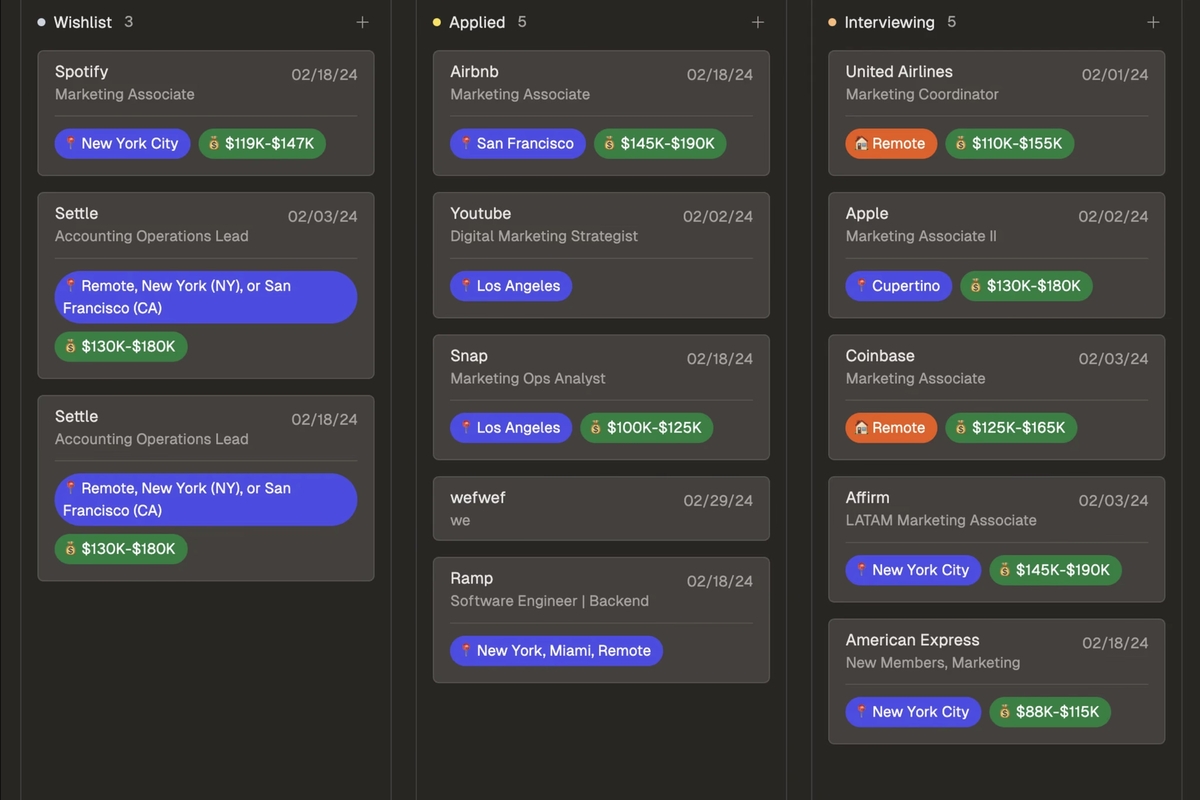Click the Wishlist column title
Image resolution: width=1200 pixels, height=800 pixels.
(x=83, y=22)
